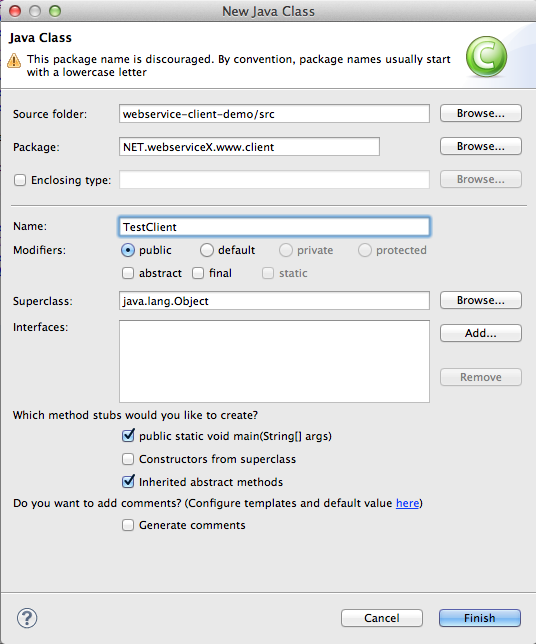Uncheck public static void main stub

[x=128, y=435]
